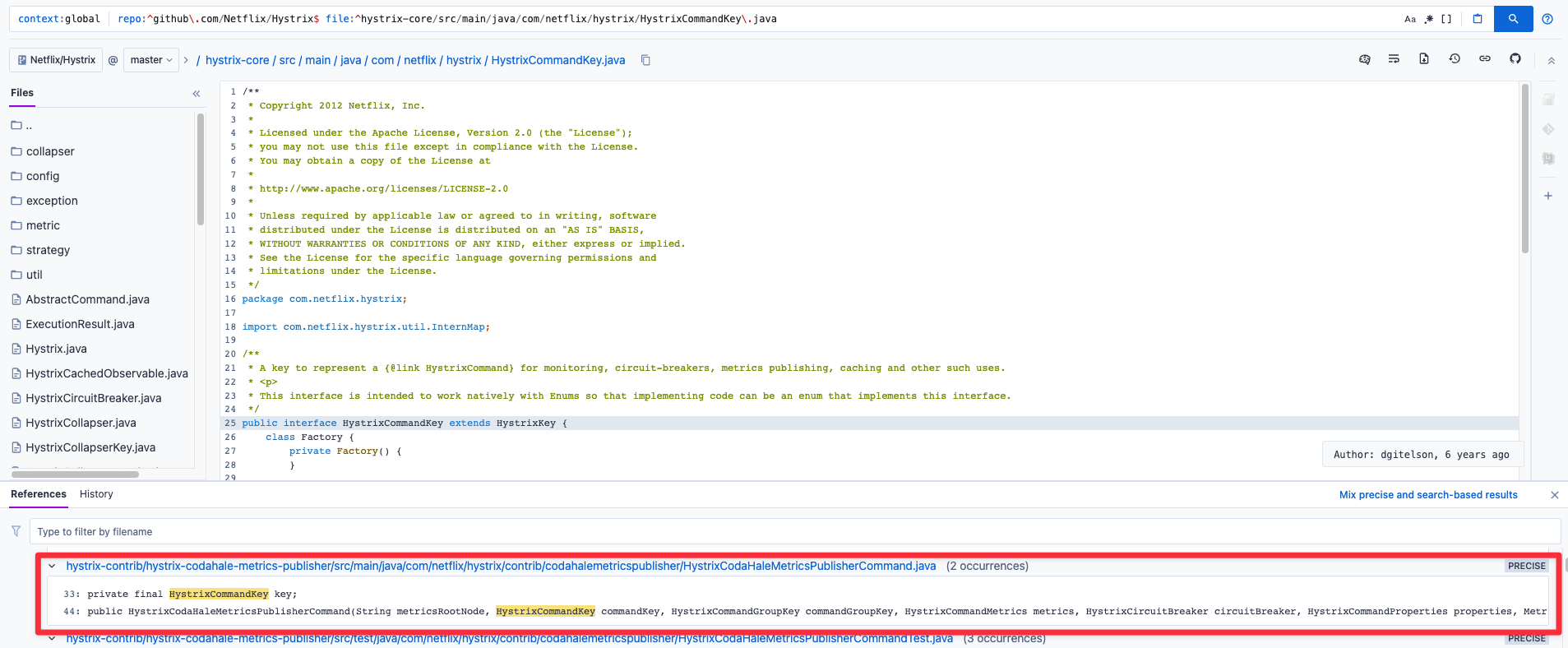
Task: Switch to the History tab
Action: click(x=96, y=494)
